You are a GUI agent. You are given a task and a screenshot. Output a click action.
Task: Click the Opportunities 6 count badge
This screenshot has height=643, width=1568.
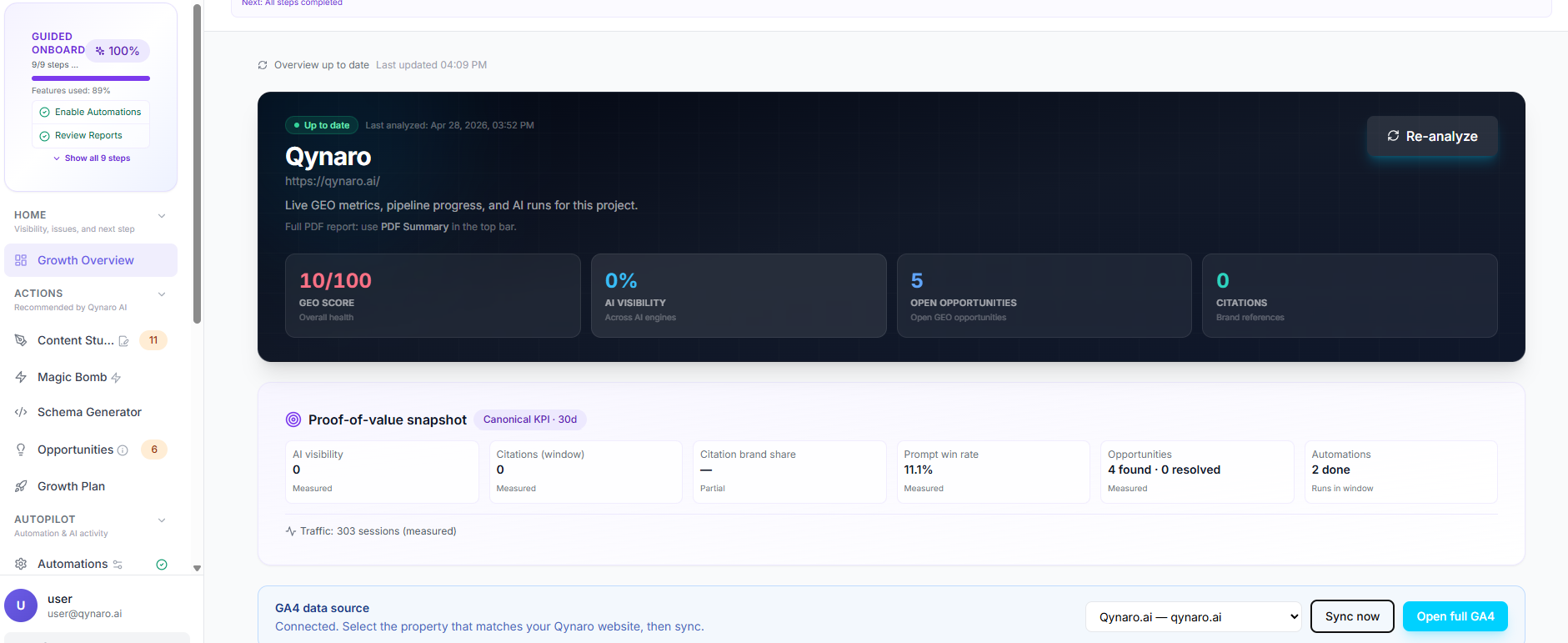point(154,450)
